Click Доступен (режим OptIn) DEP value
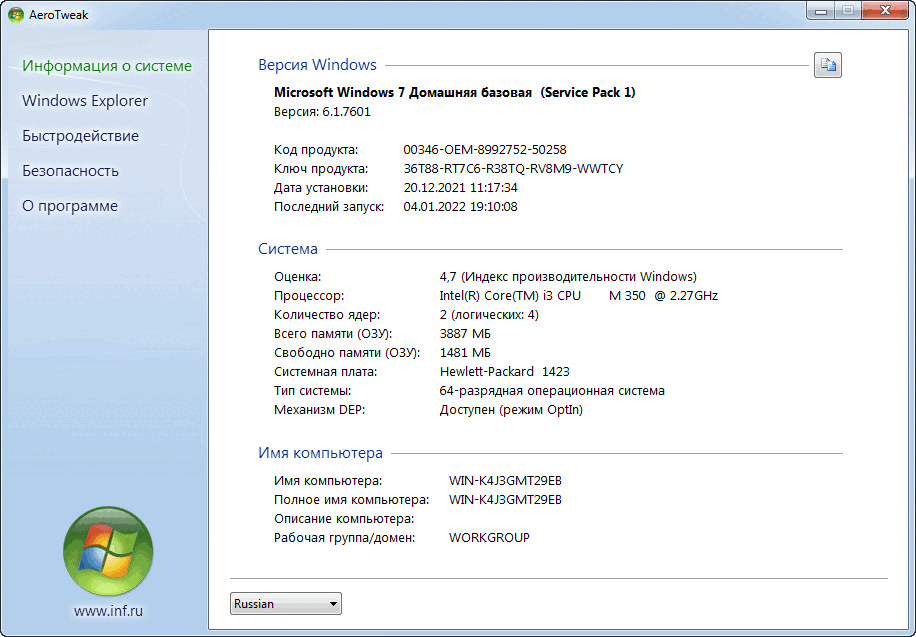 click(511, 410)
